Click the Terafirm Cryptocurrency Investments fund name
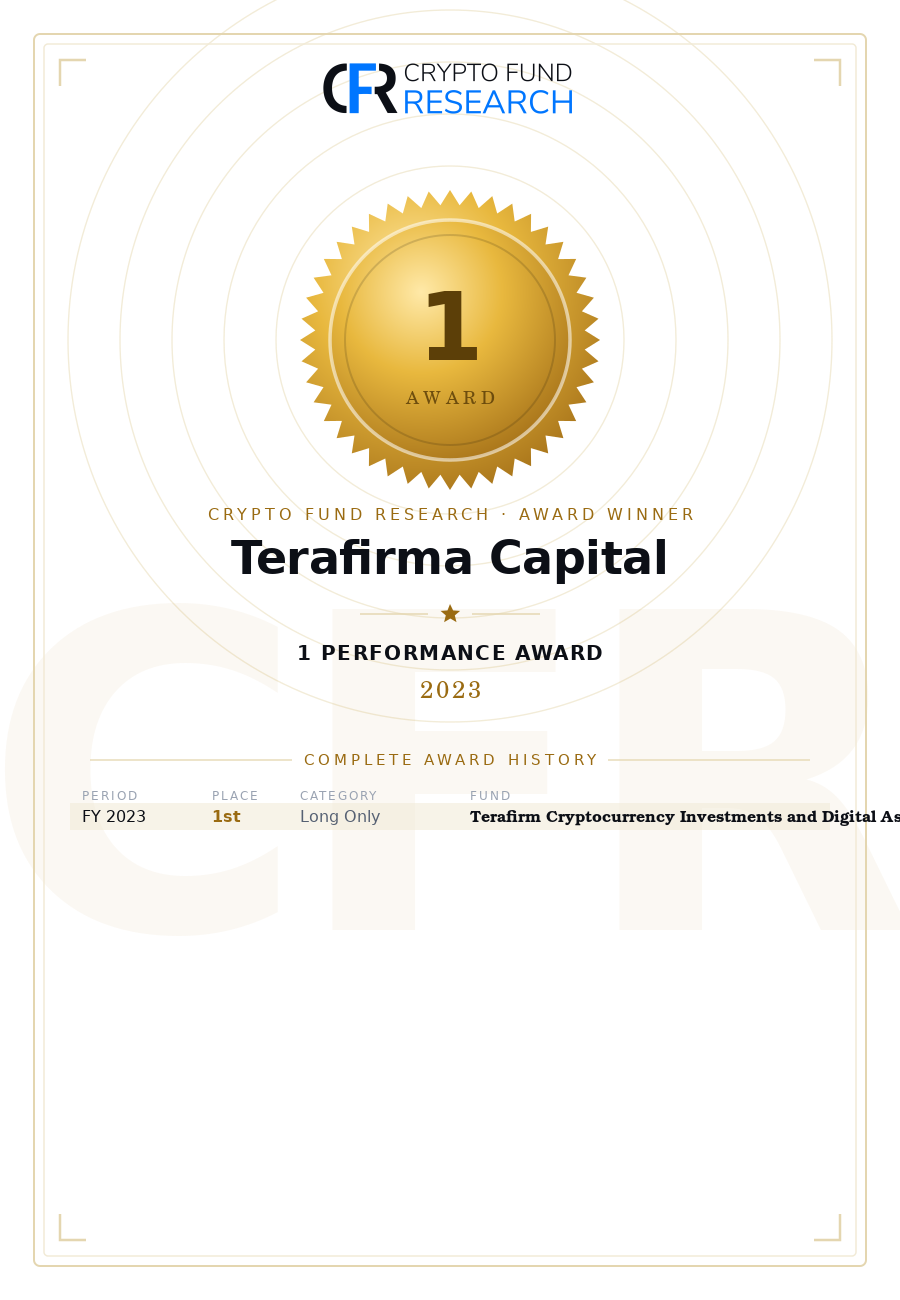 click(685, 817)
